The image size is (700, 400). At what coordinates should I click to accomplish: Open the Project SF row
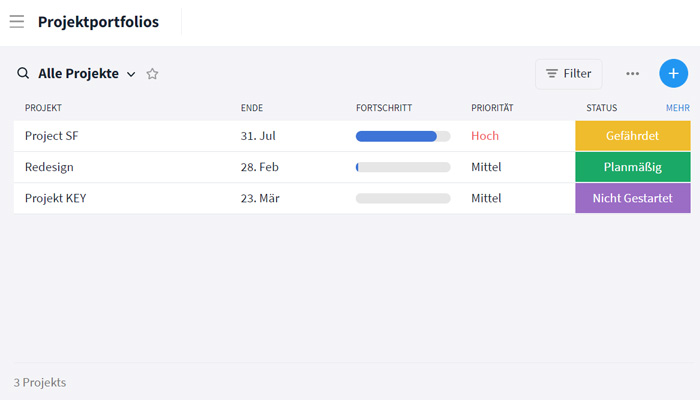click(x=352, y=136)
